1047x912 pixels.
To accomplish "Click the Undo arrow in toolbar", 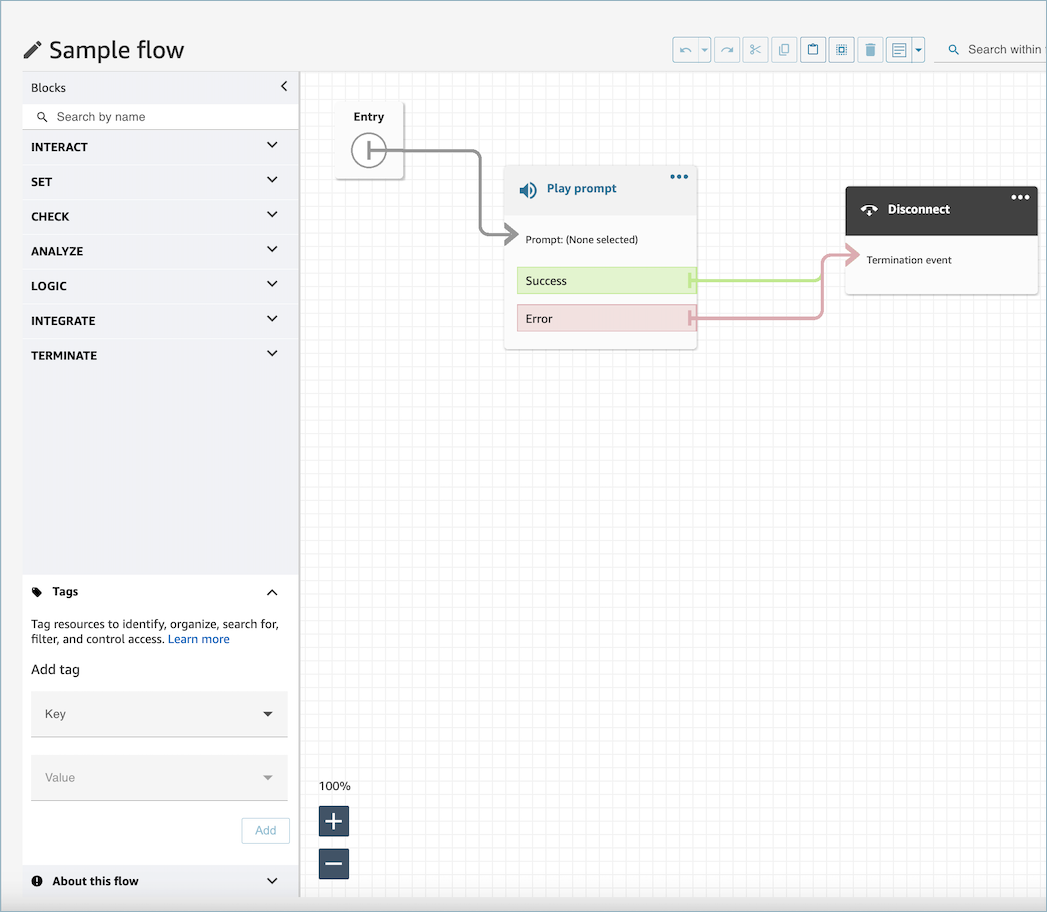I will tap(685, 50).
